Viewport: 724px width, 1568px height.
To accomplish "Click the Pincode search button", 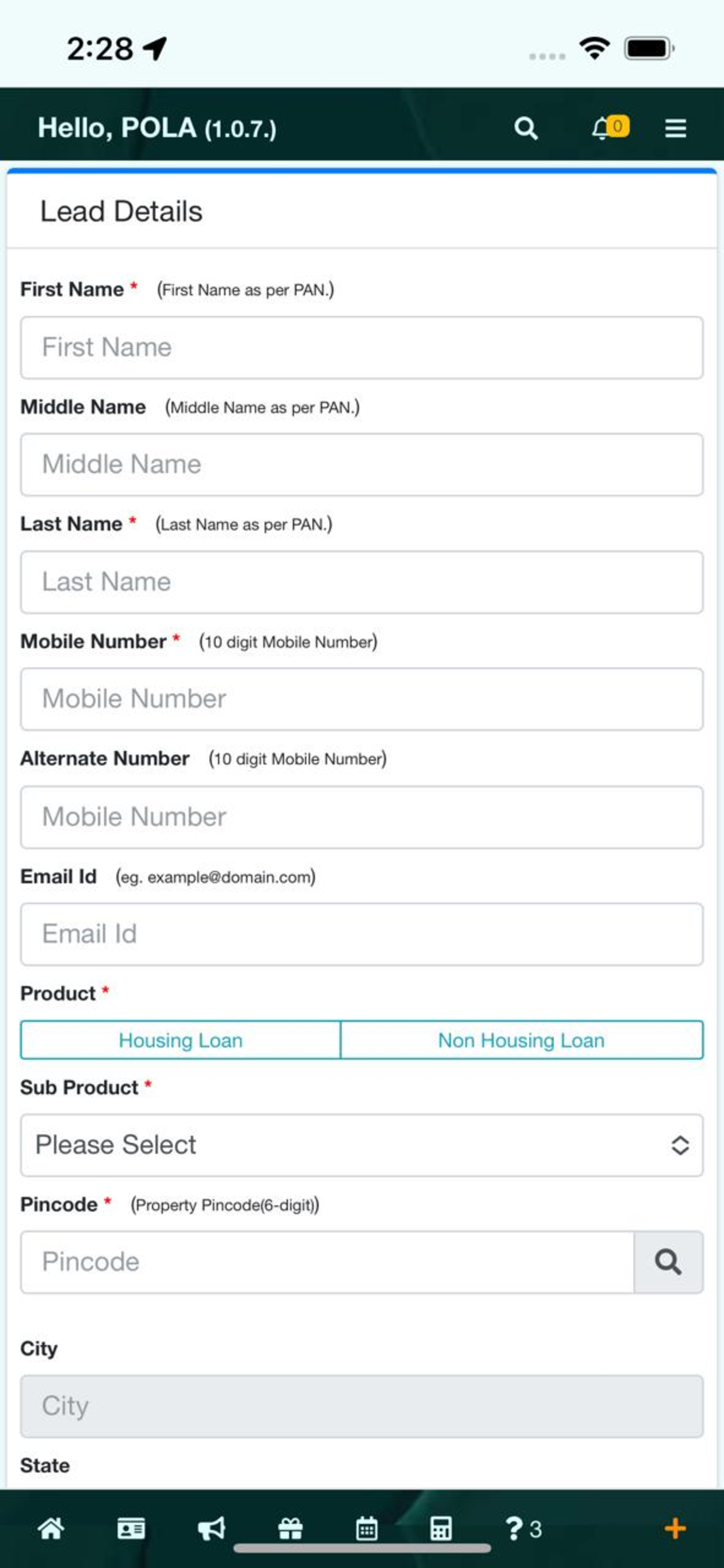I will pos(668,1262).
